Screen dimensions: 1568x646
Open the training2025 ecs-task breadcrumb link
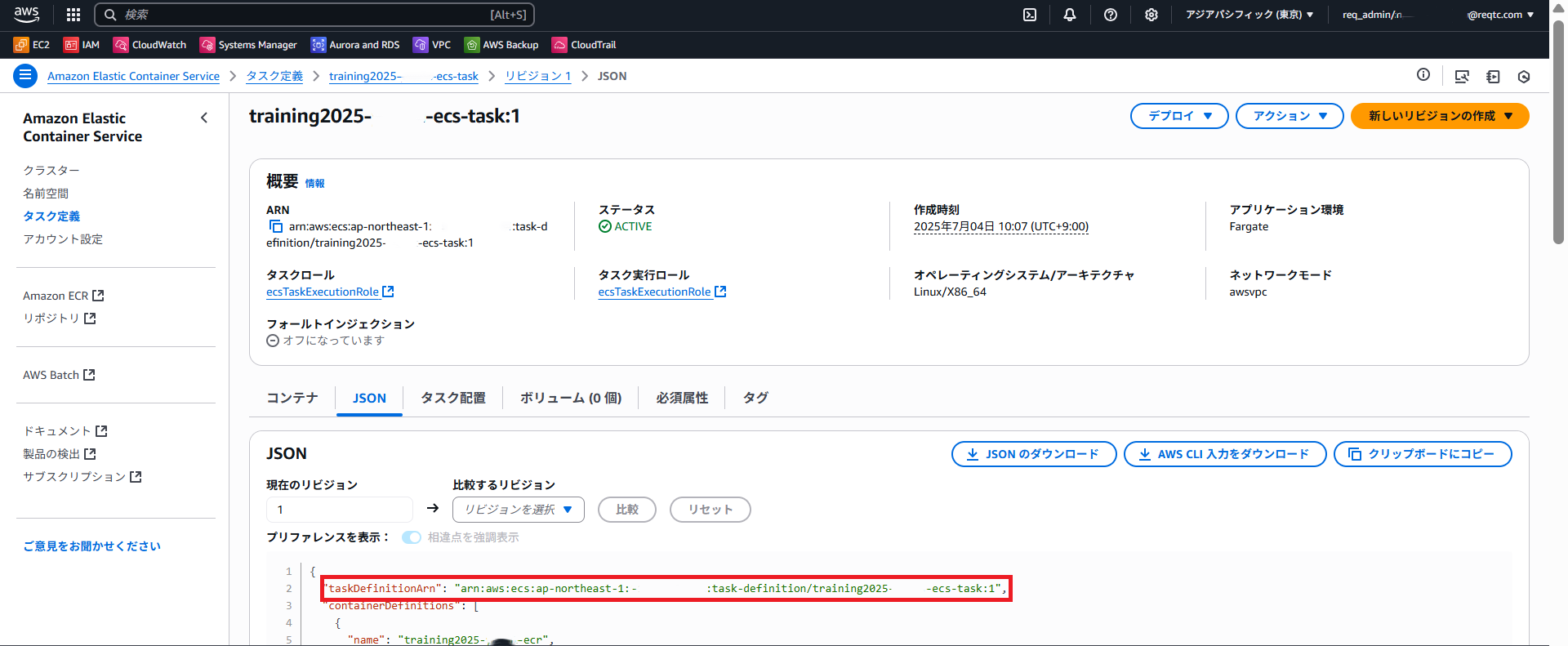point(403,76)
